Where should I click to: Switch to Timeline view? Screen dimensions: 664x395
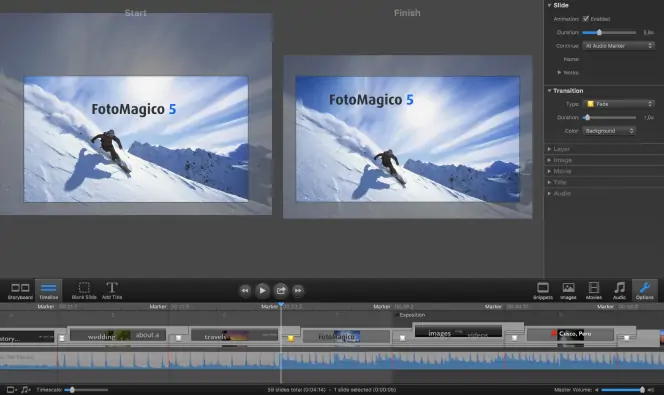click(x=49, y=291)
